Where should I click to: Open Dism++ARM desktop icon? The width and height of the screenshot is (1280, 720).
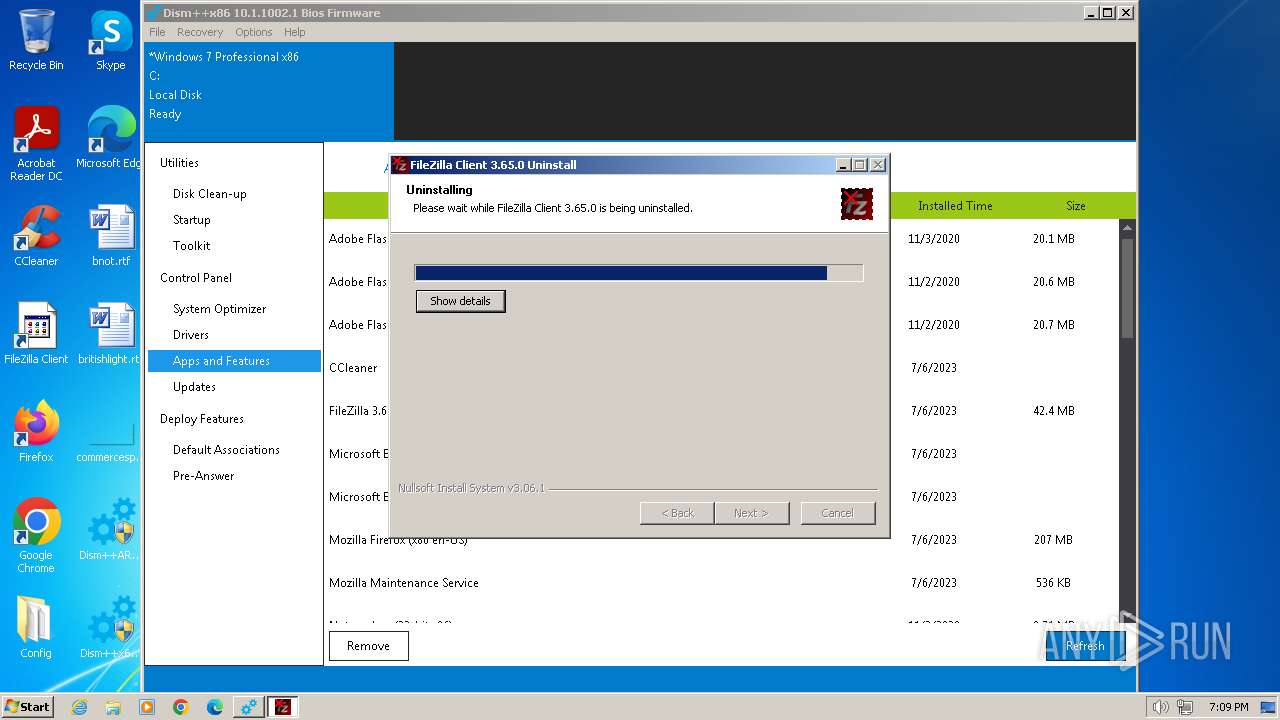111,530
